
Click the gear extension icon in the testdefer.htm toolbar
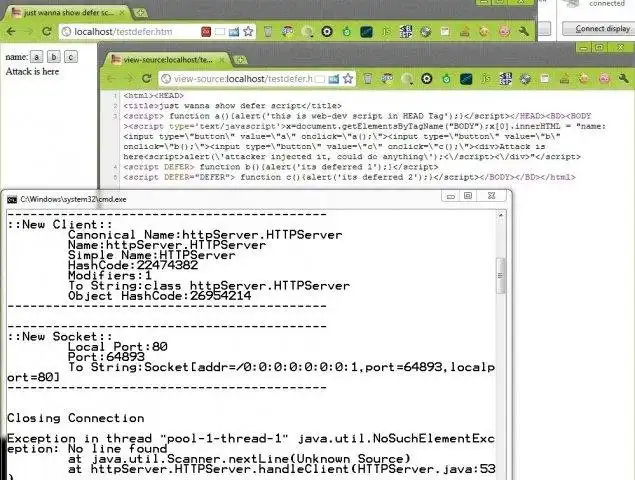click(x=425, y=32)
